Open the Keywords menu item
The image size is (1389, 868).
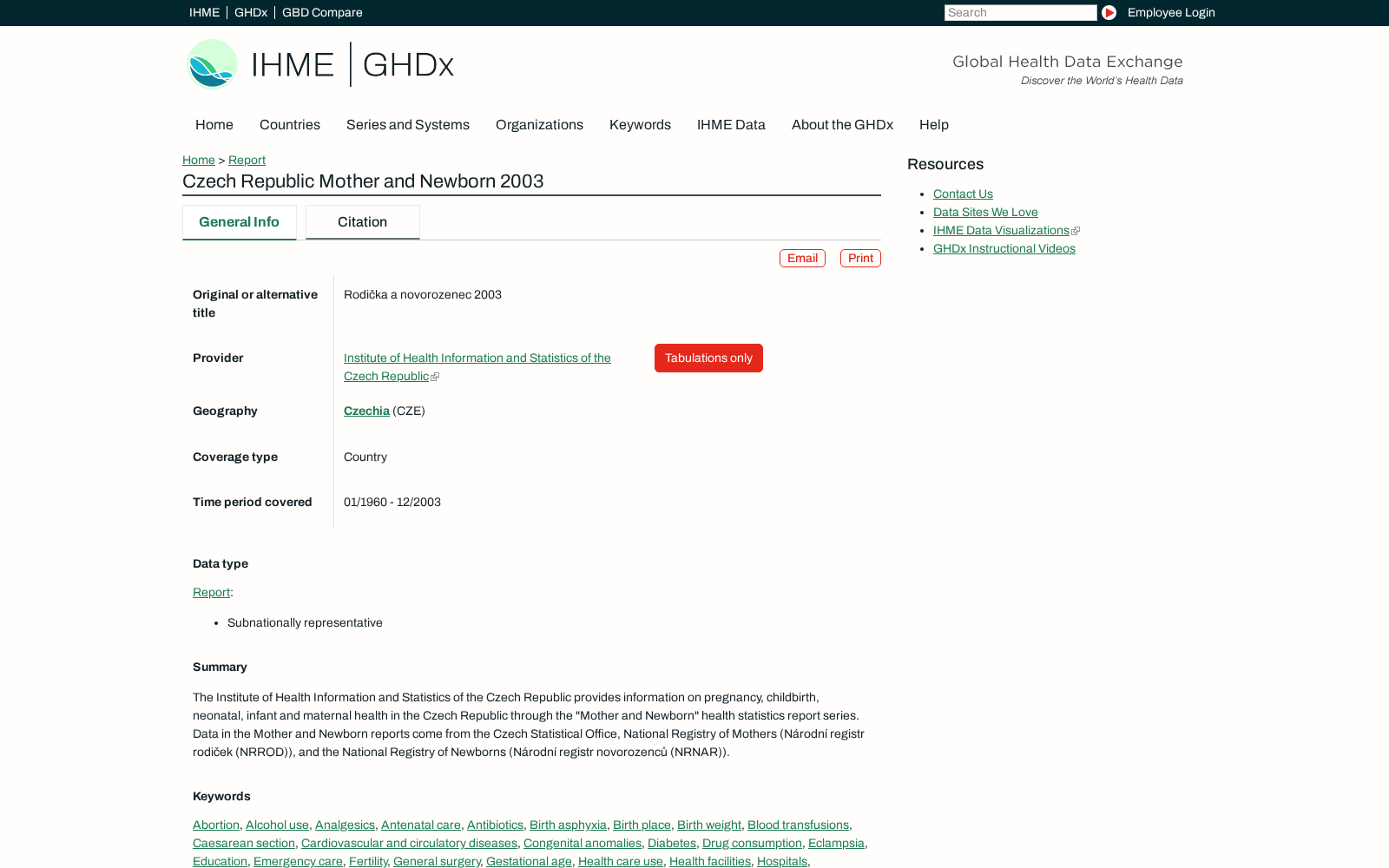640,125
